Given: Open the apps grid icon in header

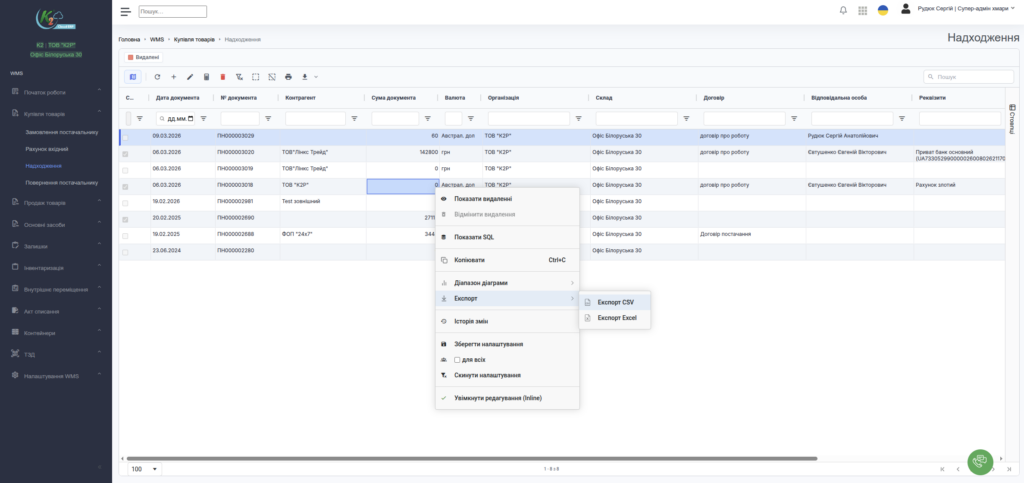Looking at the screenshot, I should (x=863, y=11).
